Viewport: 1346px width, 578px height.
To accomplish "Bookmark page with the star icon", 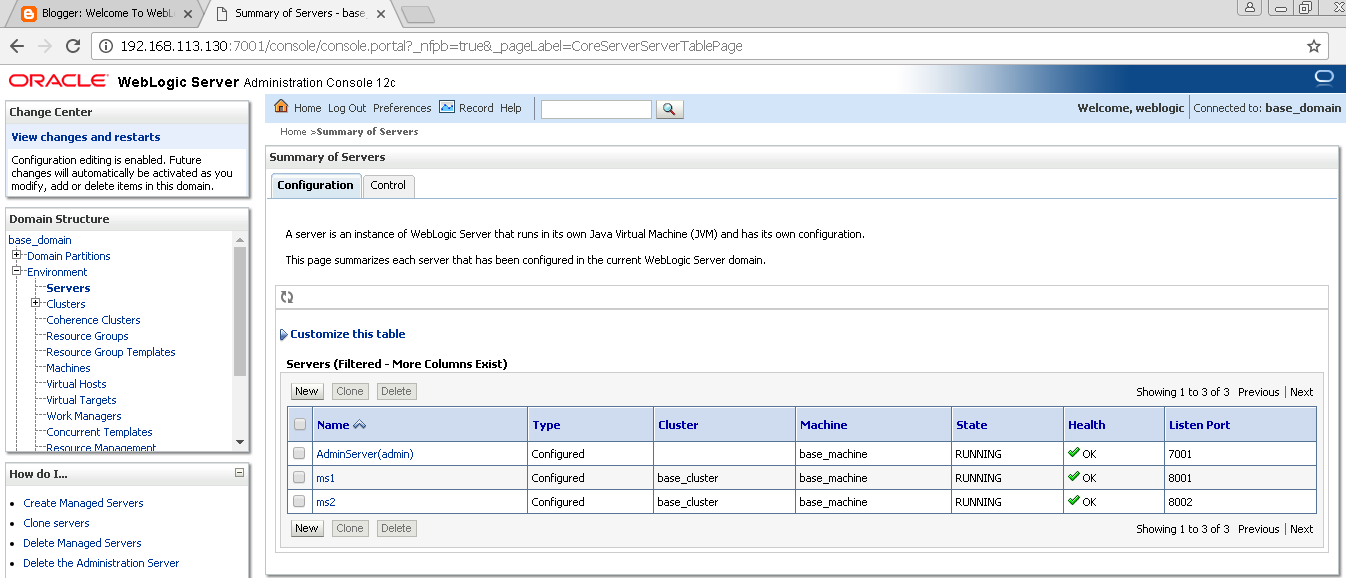I will (x=1313, y=46).
